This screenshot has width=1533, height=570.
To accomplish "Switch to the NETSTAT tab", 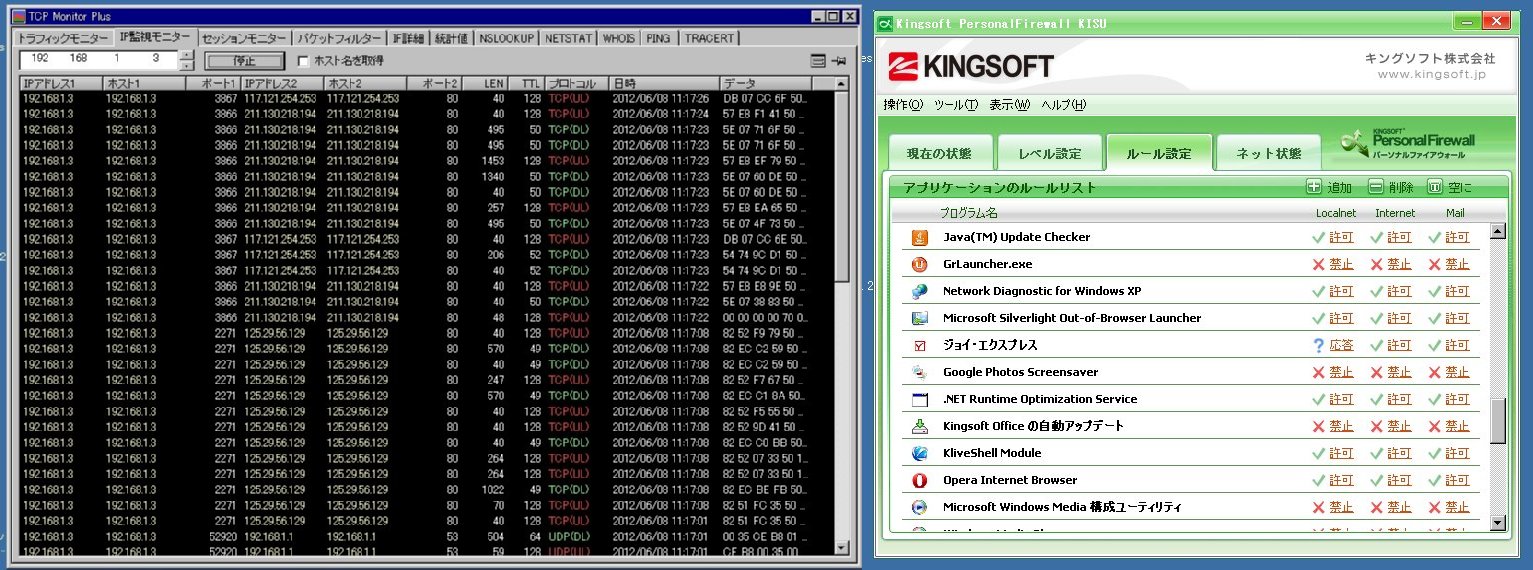I will pos(568,38).
